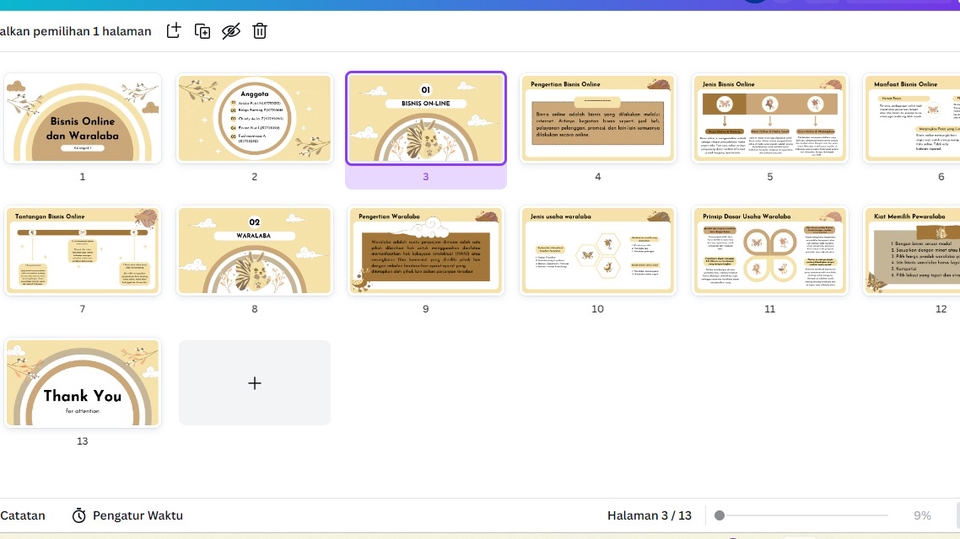960x539 pixels.
Task: Hide the selected page using eye icon
Action: pos(231,31)
